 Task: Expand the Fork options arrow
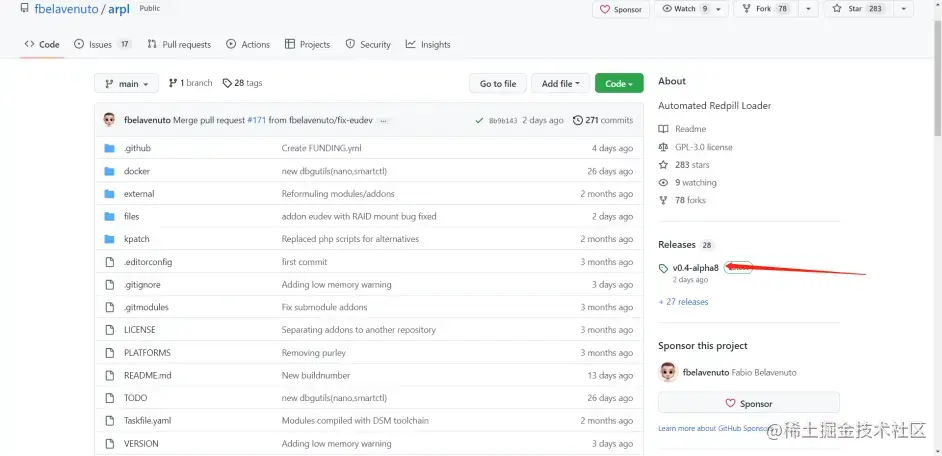[x=808, y=9]
